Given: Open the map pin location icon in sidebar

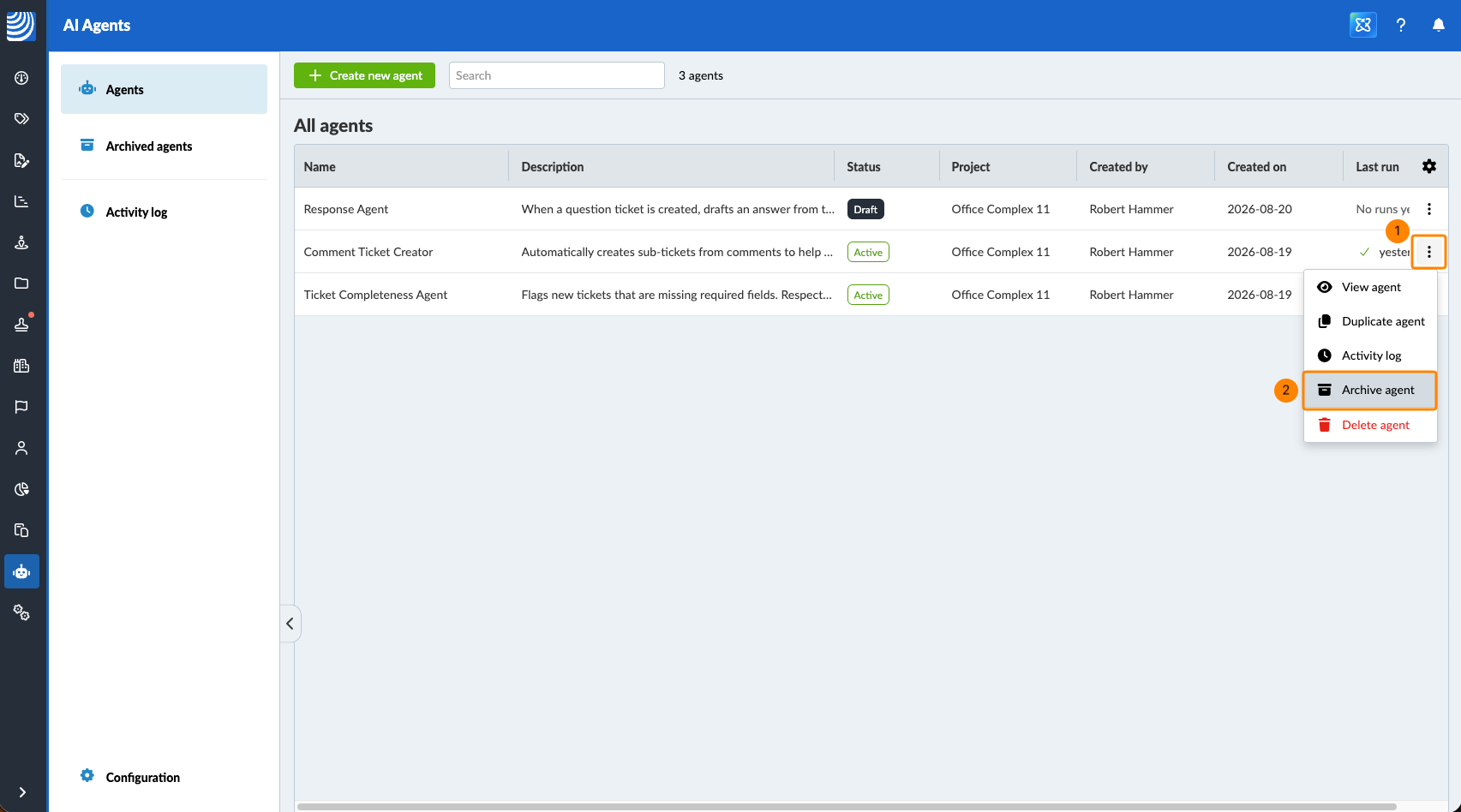Looking at the screenshot, I should point(21,242).
